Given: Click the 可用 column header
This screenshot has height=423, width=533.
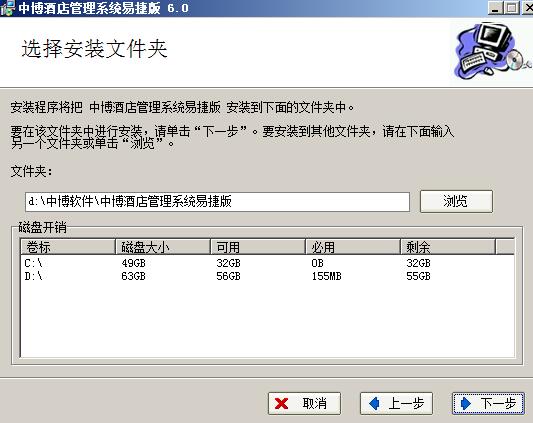Looking at the screenshot, I should [x=257, y=247].
